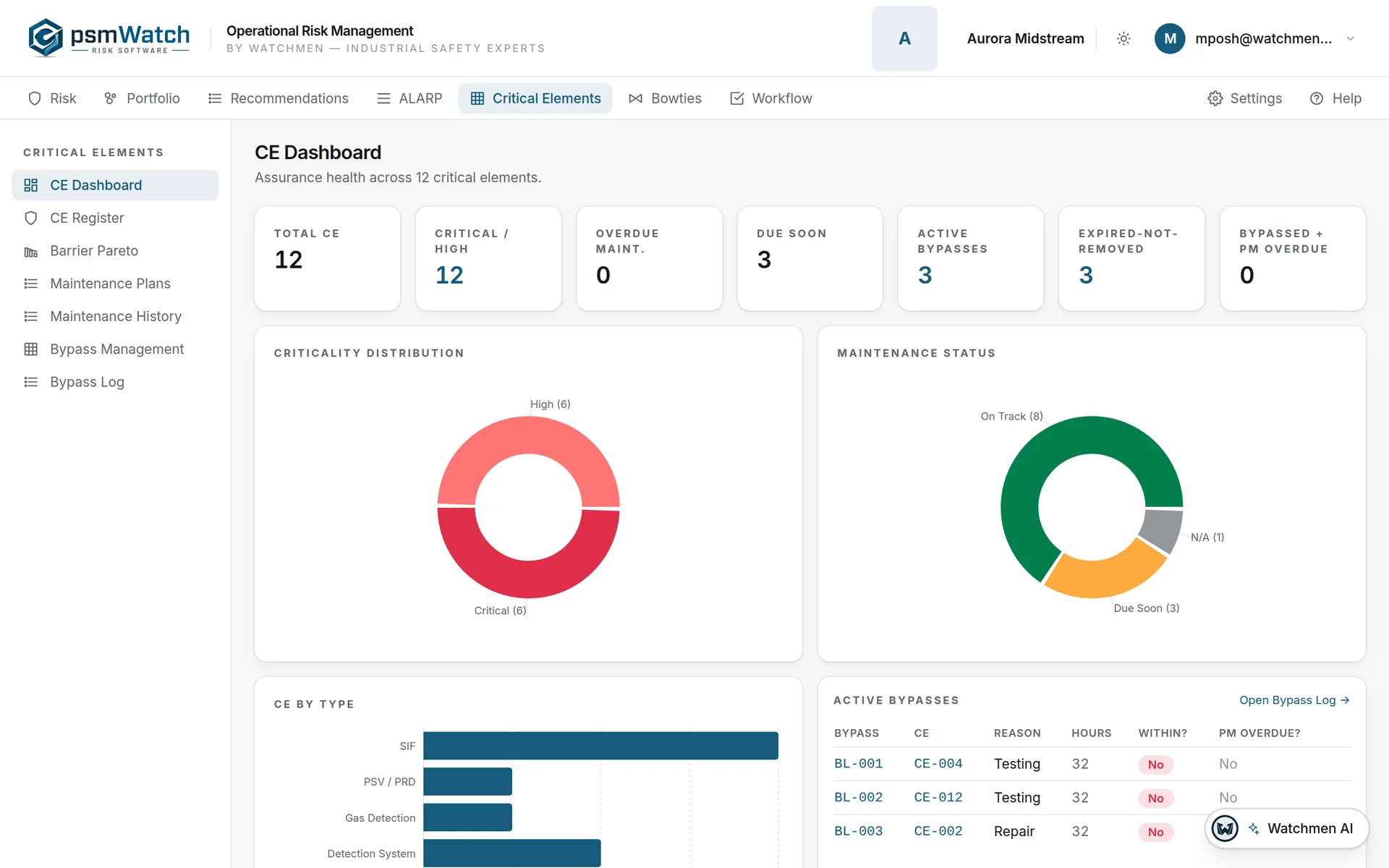The image size is (1389, 868).
Task: Click the Total CE card
Action: (328, 258)
